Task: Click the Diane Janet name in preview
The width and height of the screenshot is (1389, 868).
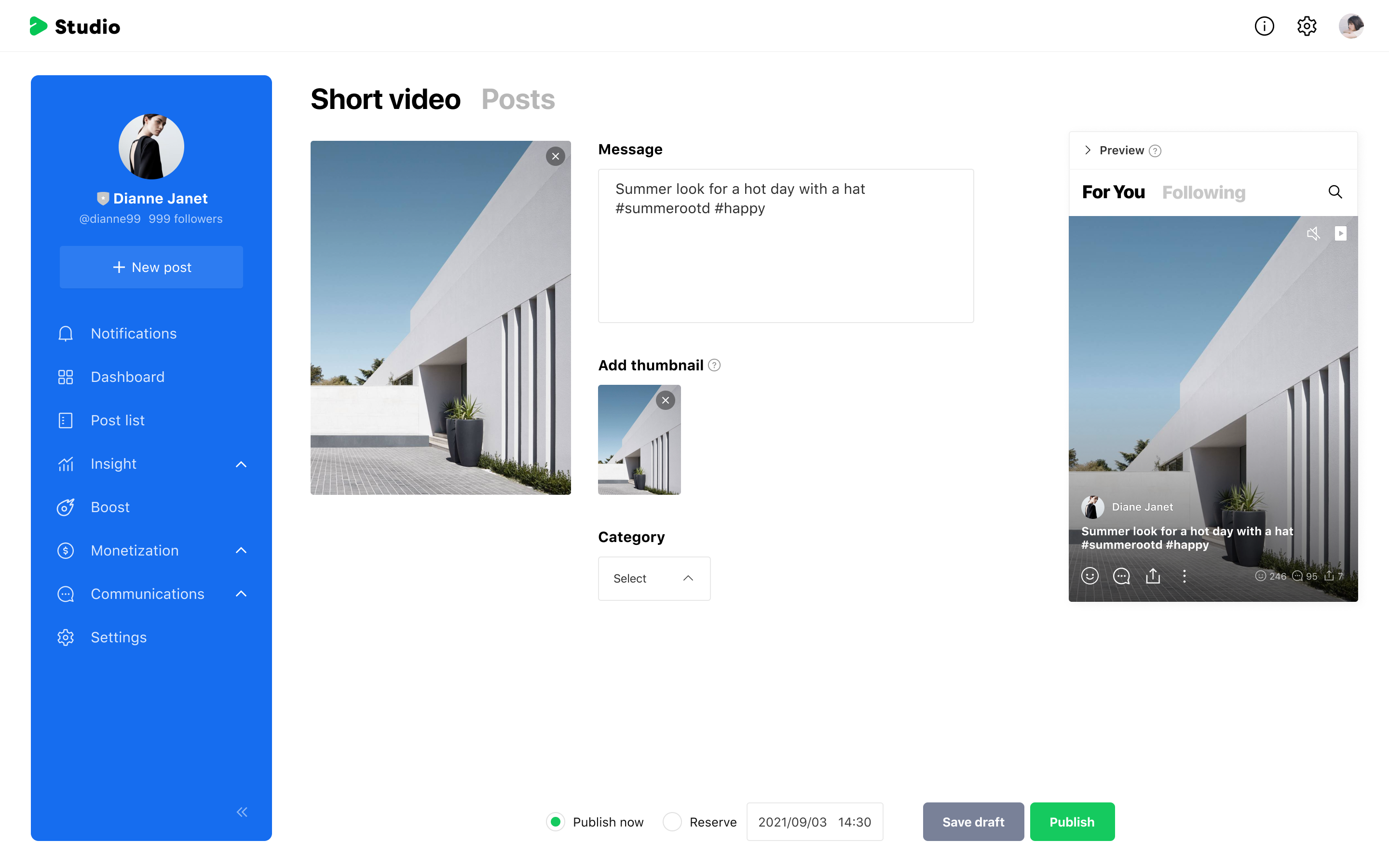Action: (1142, 507)
